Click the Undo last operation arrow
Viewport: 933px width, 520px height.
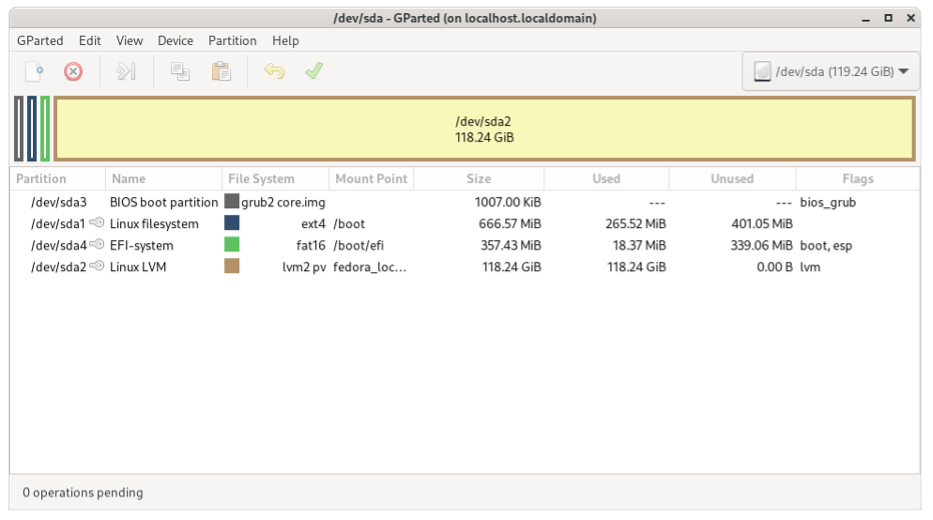[x=274, y=71]
